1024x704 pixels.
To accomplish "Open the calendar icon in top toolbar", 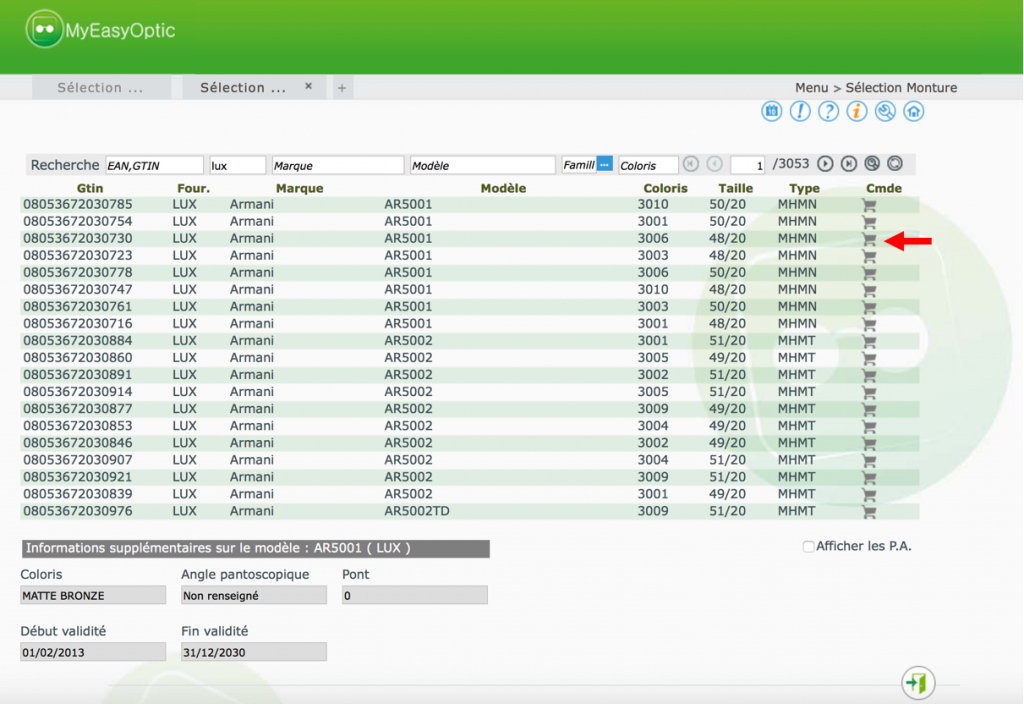I will point(771,112).
